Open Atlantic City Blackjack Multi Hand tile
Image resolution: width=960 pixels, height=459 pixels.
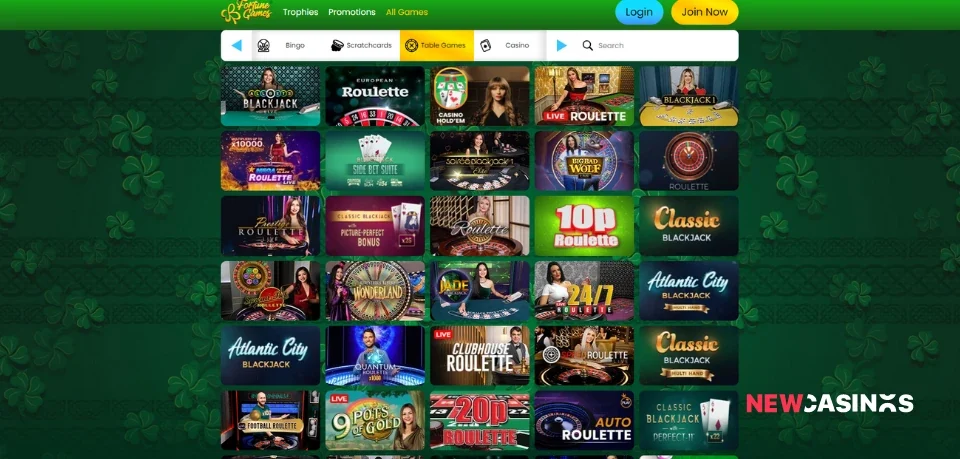[x=689, y=291]
